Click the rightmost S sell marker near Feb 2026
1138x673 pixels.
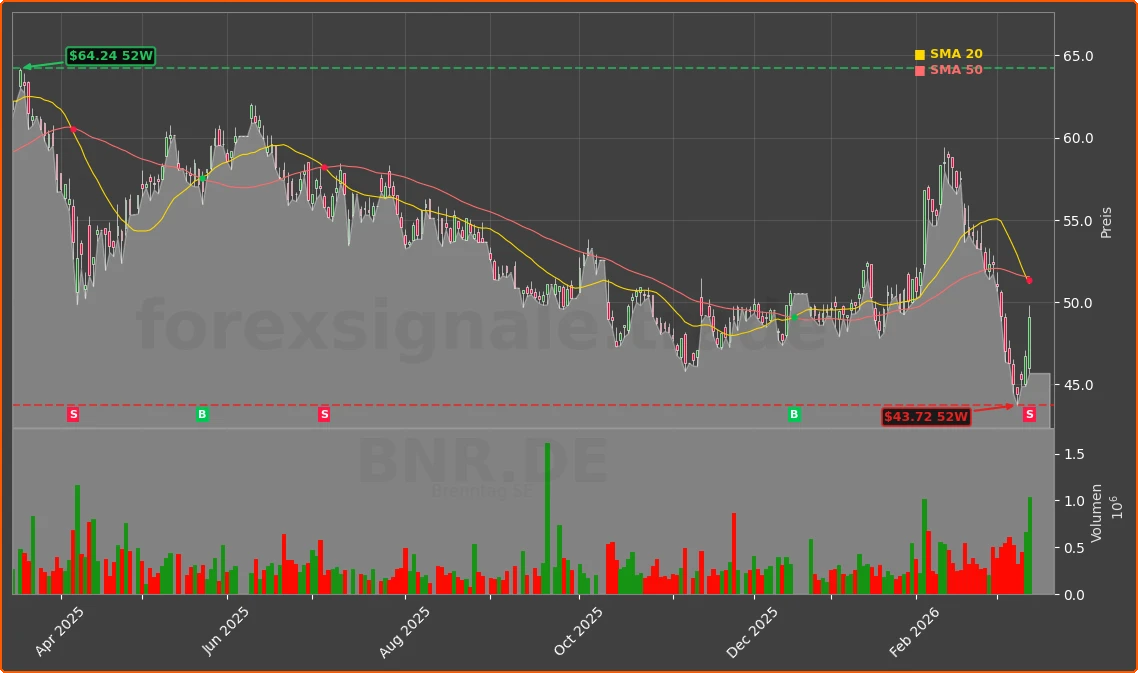coord(1029,414)
